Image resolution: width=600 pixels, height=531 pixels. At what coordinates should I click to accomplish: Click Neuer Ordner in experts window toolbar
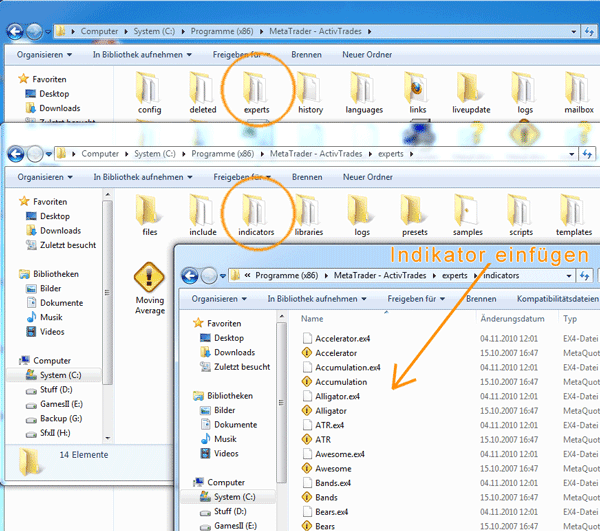[368, 177]
